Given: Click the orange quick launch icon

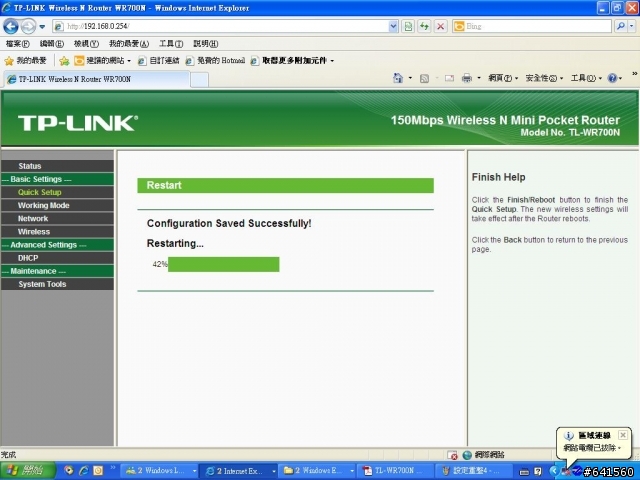Looking at the screenshot, I should click(98, 471).
